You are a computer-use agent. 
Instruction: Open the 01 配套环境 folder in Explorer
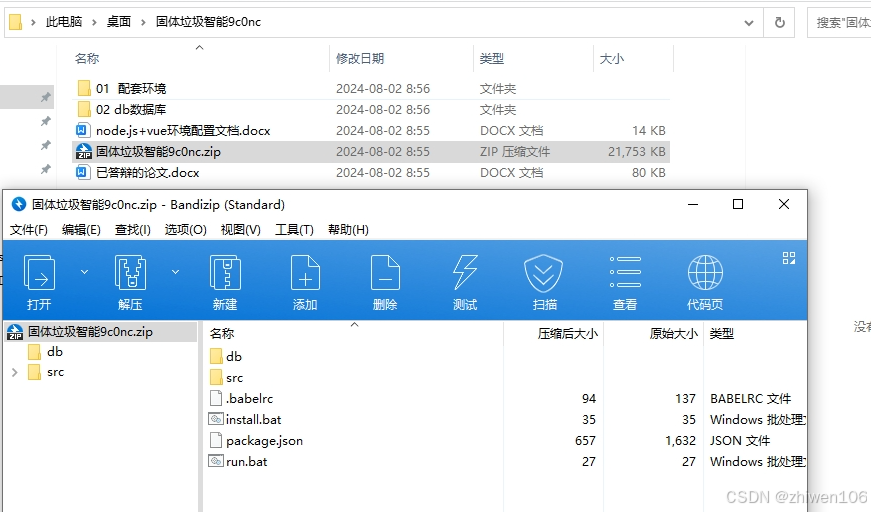(131, 89)
